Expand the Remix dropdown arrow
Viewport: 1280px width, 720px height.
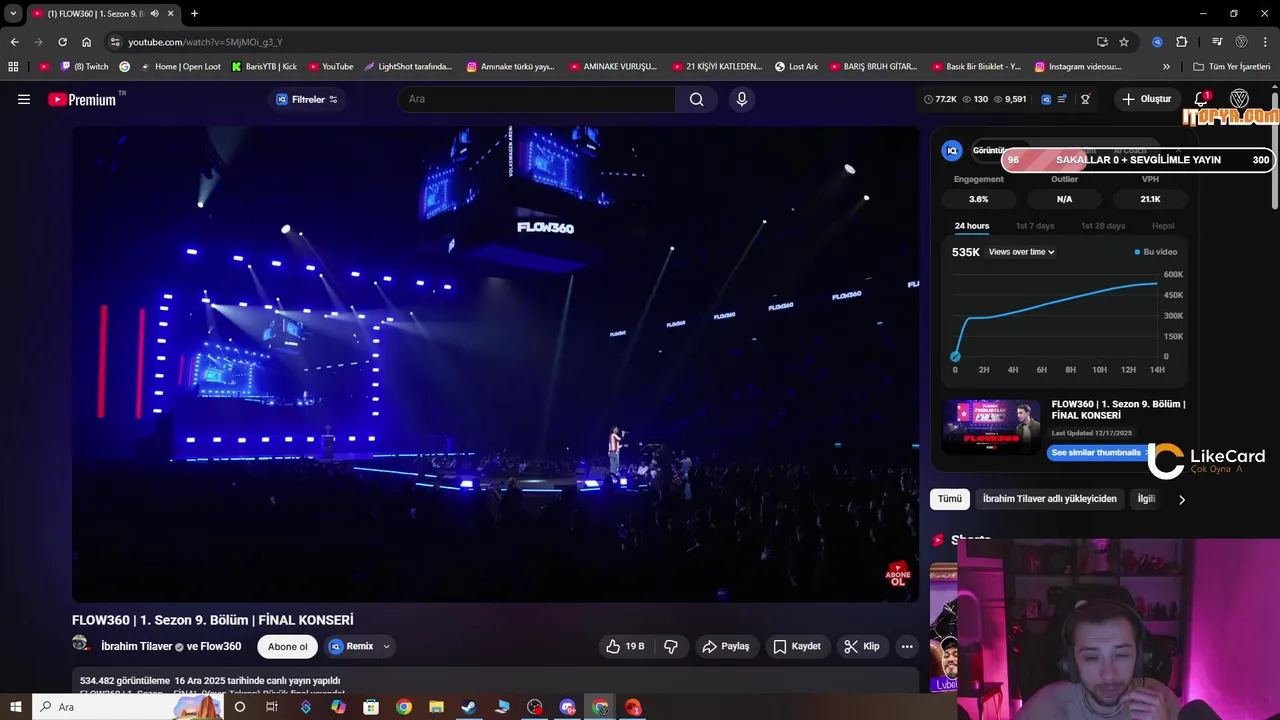pyautogui.click(x=386, y=647)
